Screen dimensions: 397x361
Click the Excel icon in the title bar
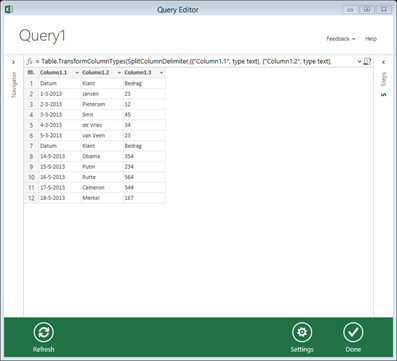click(8, 10)
